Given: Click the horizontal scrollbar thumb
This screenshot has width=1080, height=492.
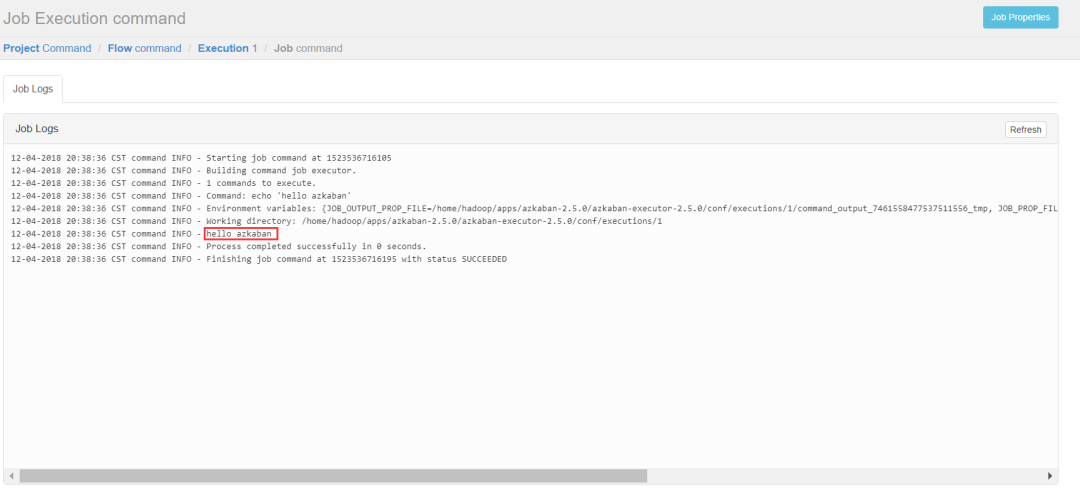Looking at the screenshot, I should pyautogui.click(x=333, y=475).
